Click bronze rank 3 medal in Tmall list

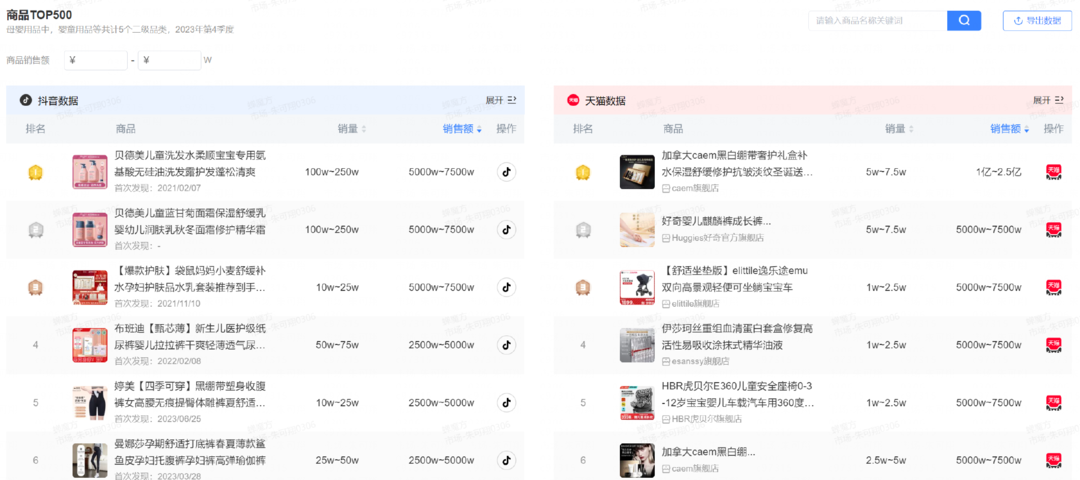(x=583, y=287)
